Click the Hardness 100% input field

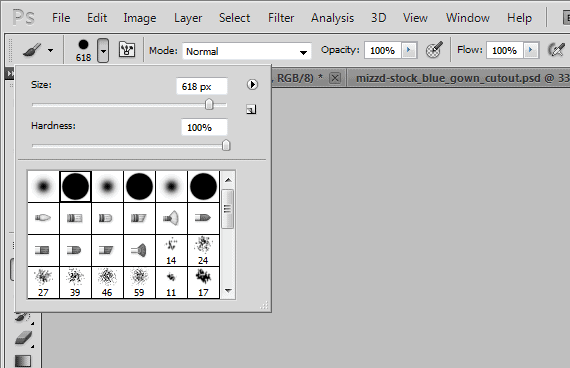pos(204,127)
